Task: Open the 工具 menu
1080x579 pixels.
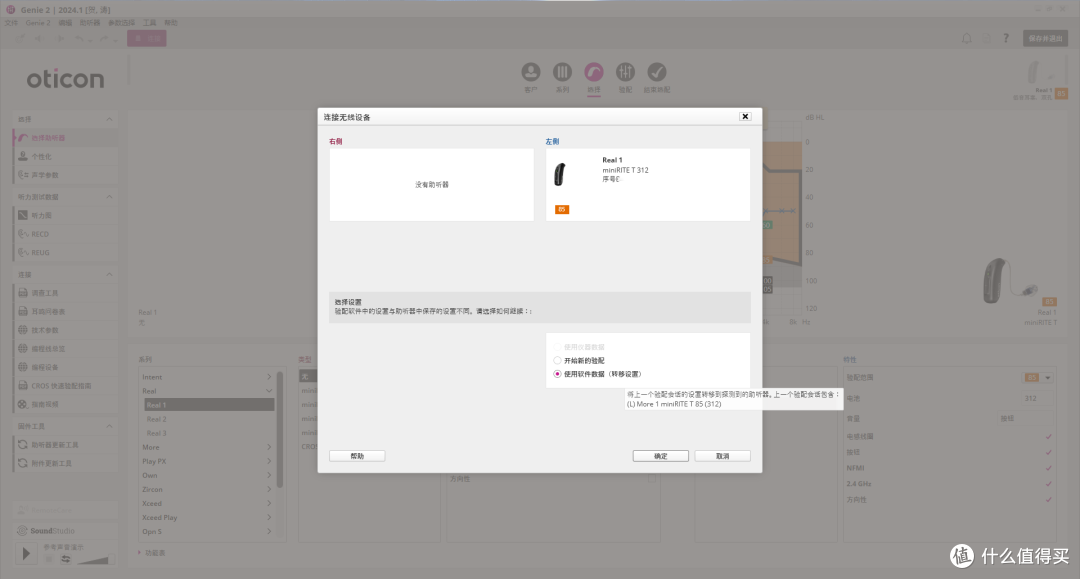Action: tap(149, 23)
